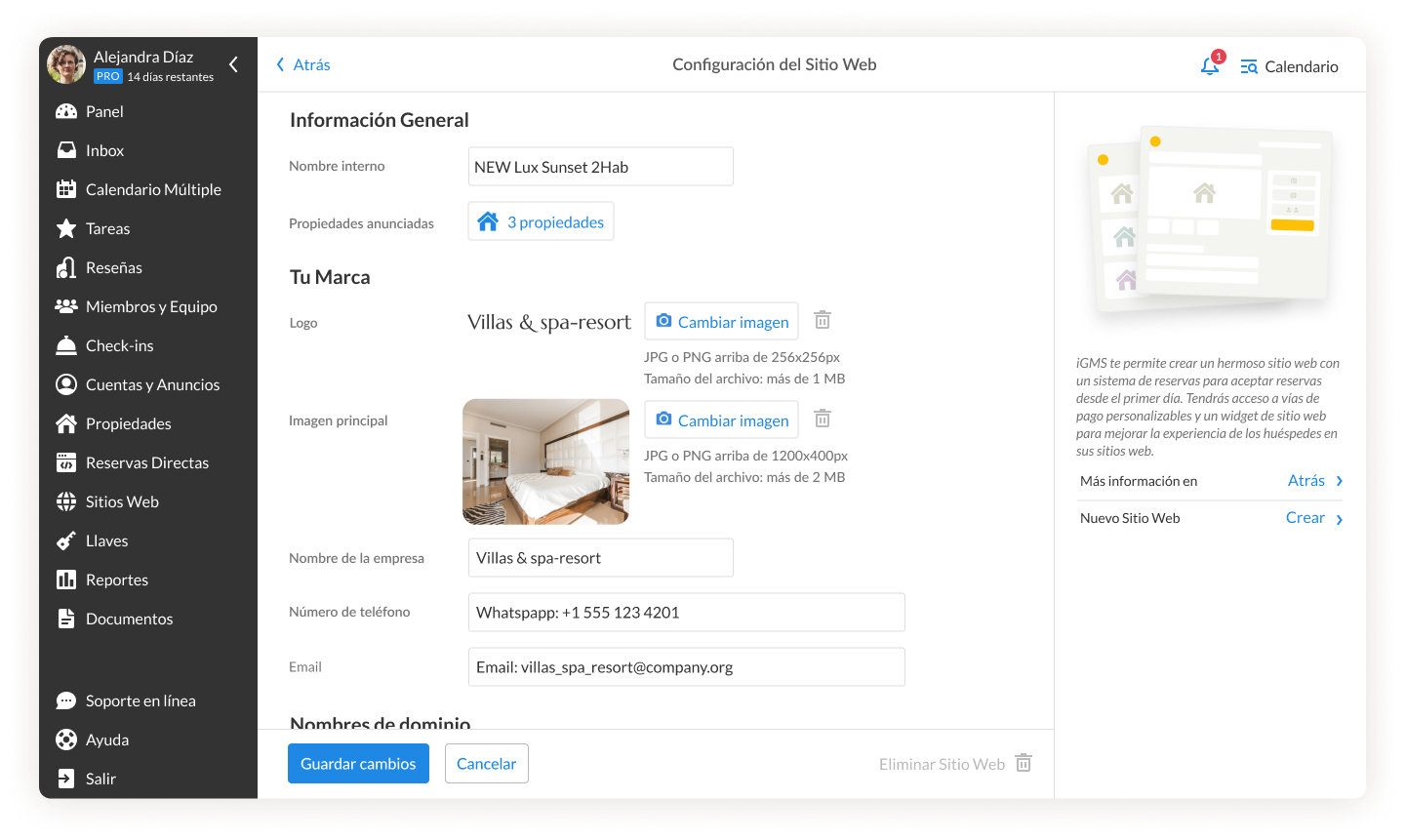
Task: Click the Cuentas y Anuncios user icon
Action: tap(66, 384)
